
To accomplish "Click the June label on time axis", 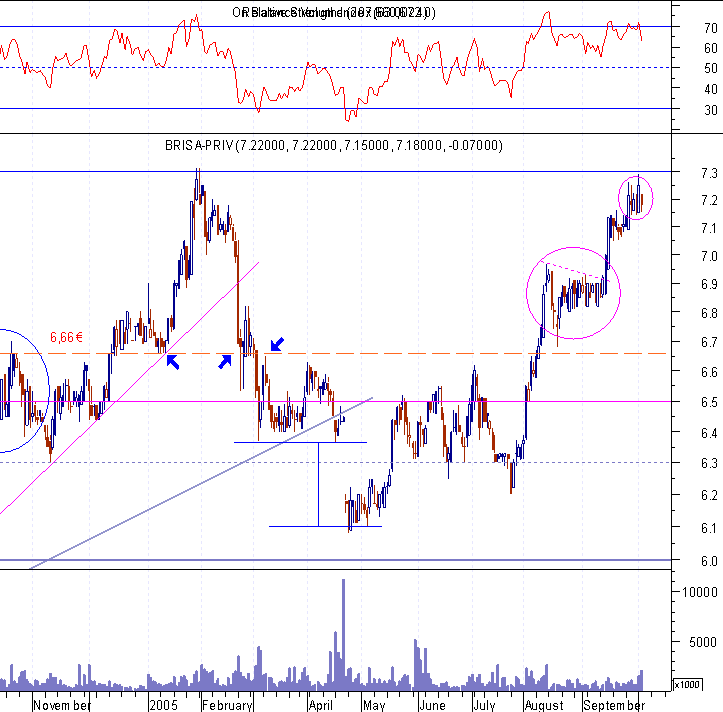I will pyautogui.click(x=433, y=706).
